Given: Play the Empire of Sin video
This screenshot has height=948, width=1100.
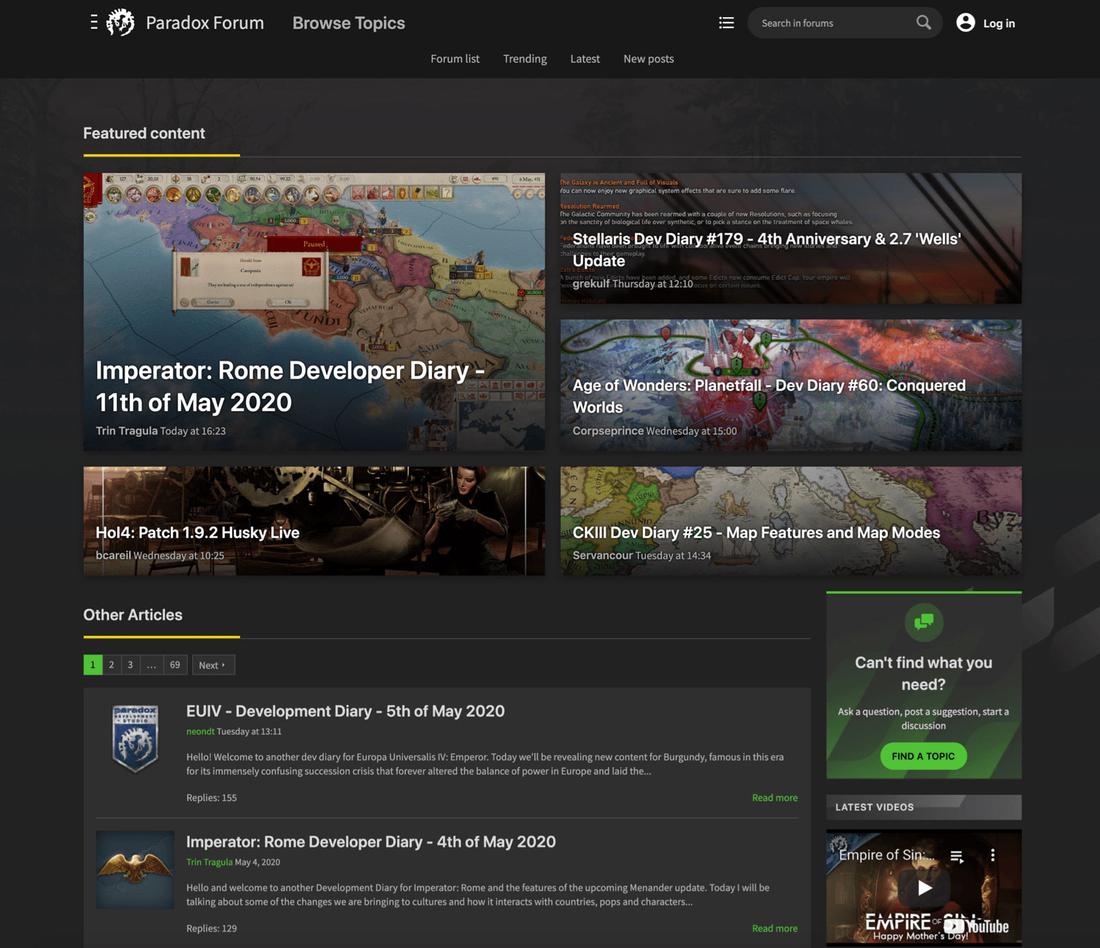Looking at the screenshot, I should tap(924, 887).
